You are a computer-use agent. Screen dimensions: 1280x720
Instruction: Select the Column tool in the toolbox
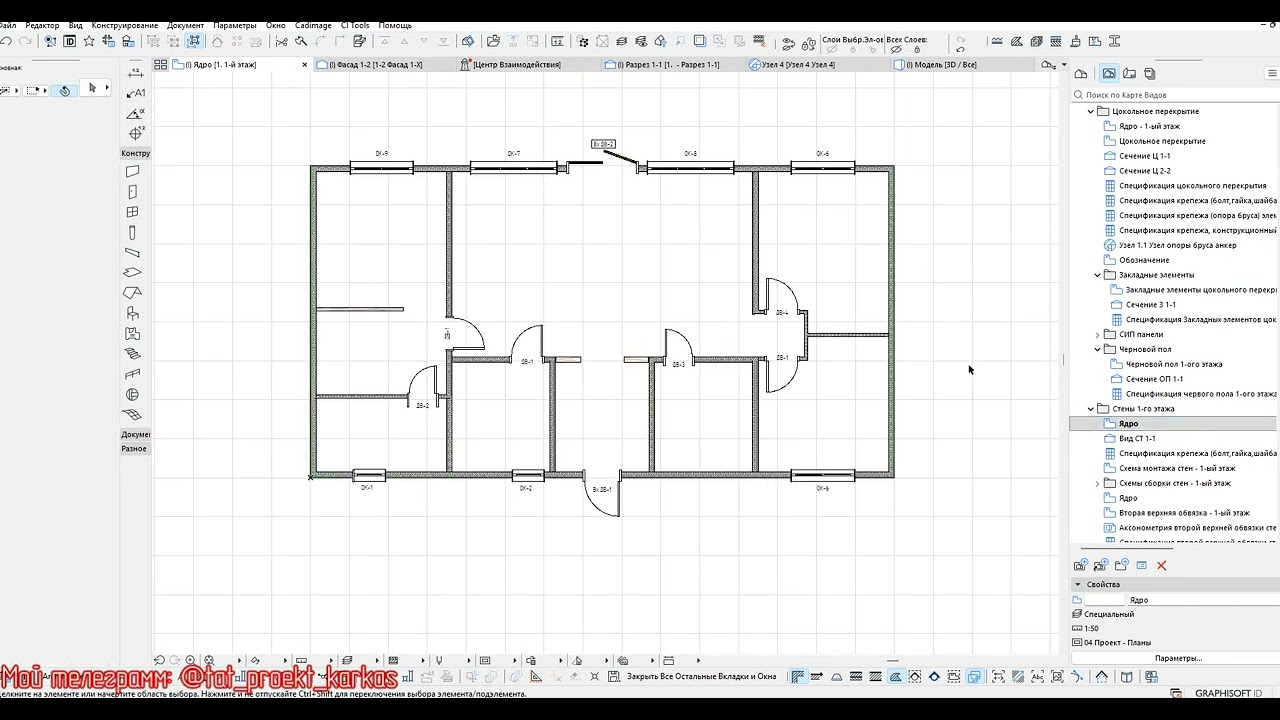coord(133,232)
